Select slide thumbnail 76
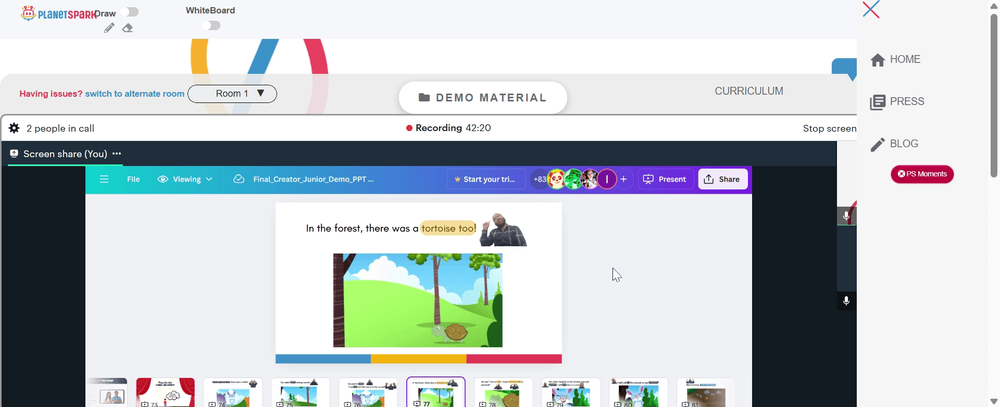The image size is (1000, 407). [368, 392]
